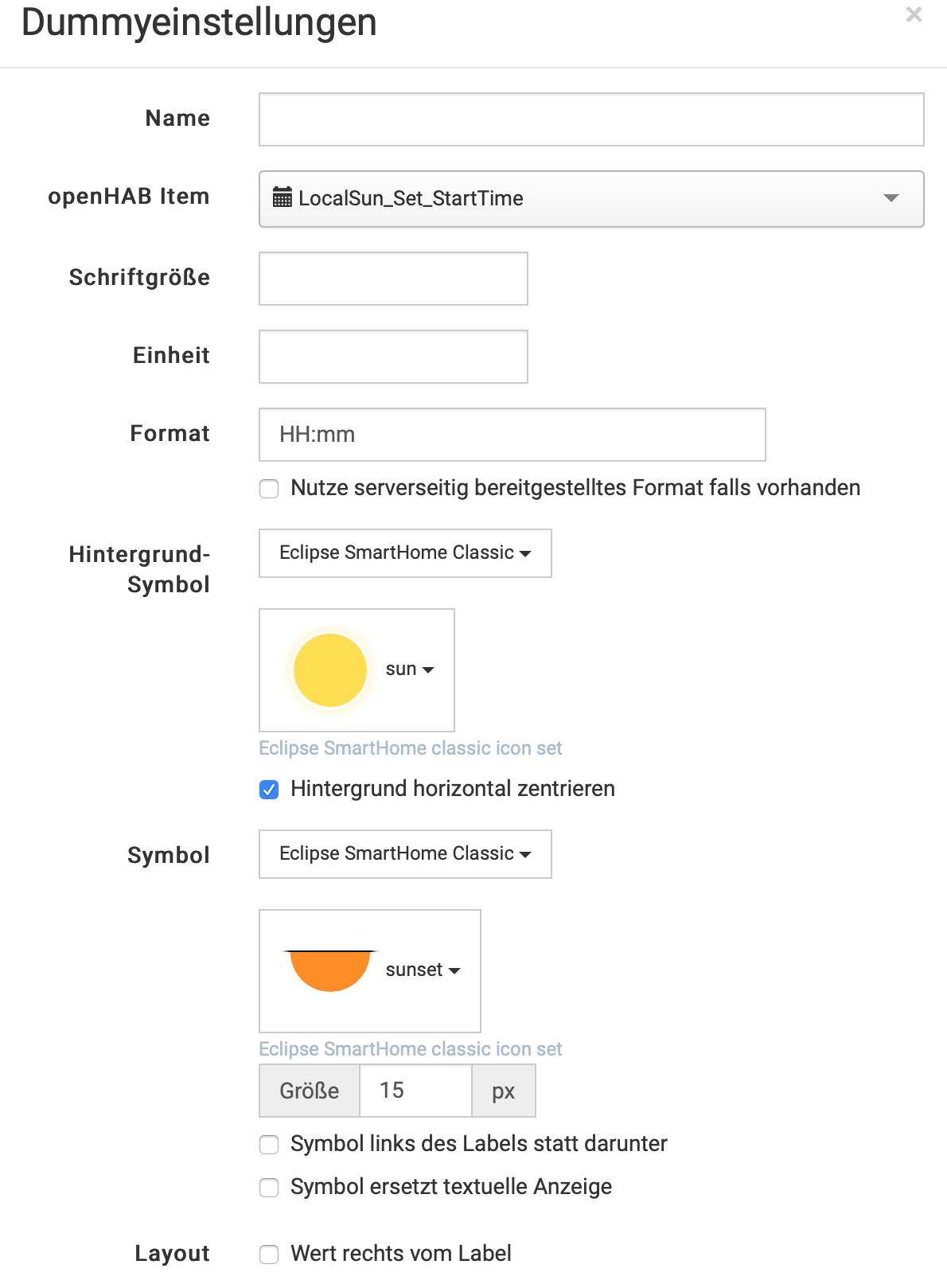Toggle Symbol ersetzt textuelle Anzeige

point(269,1188)
